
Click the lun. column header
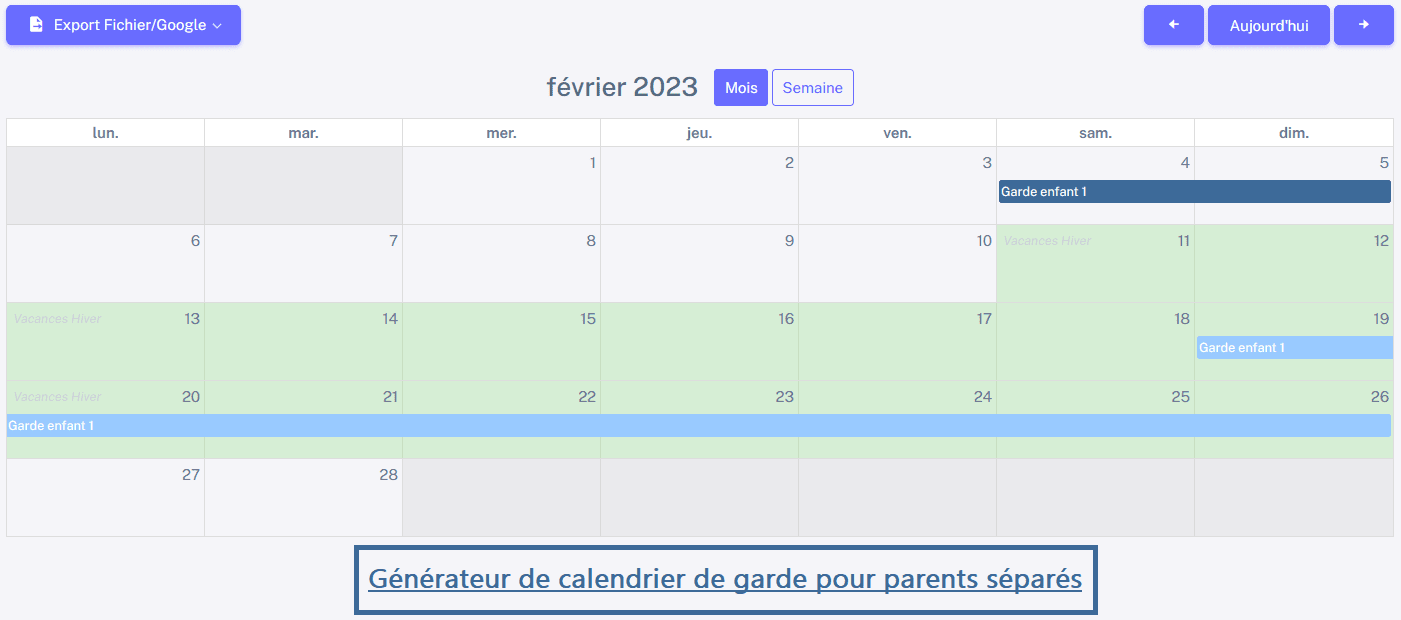(105, 133)
